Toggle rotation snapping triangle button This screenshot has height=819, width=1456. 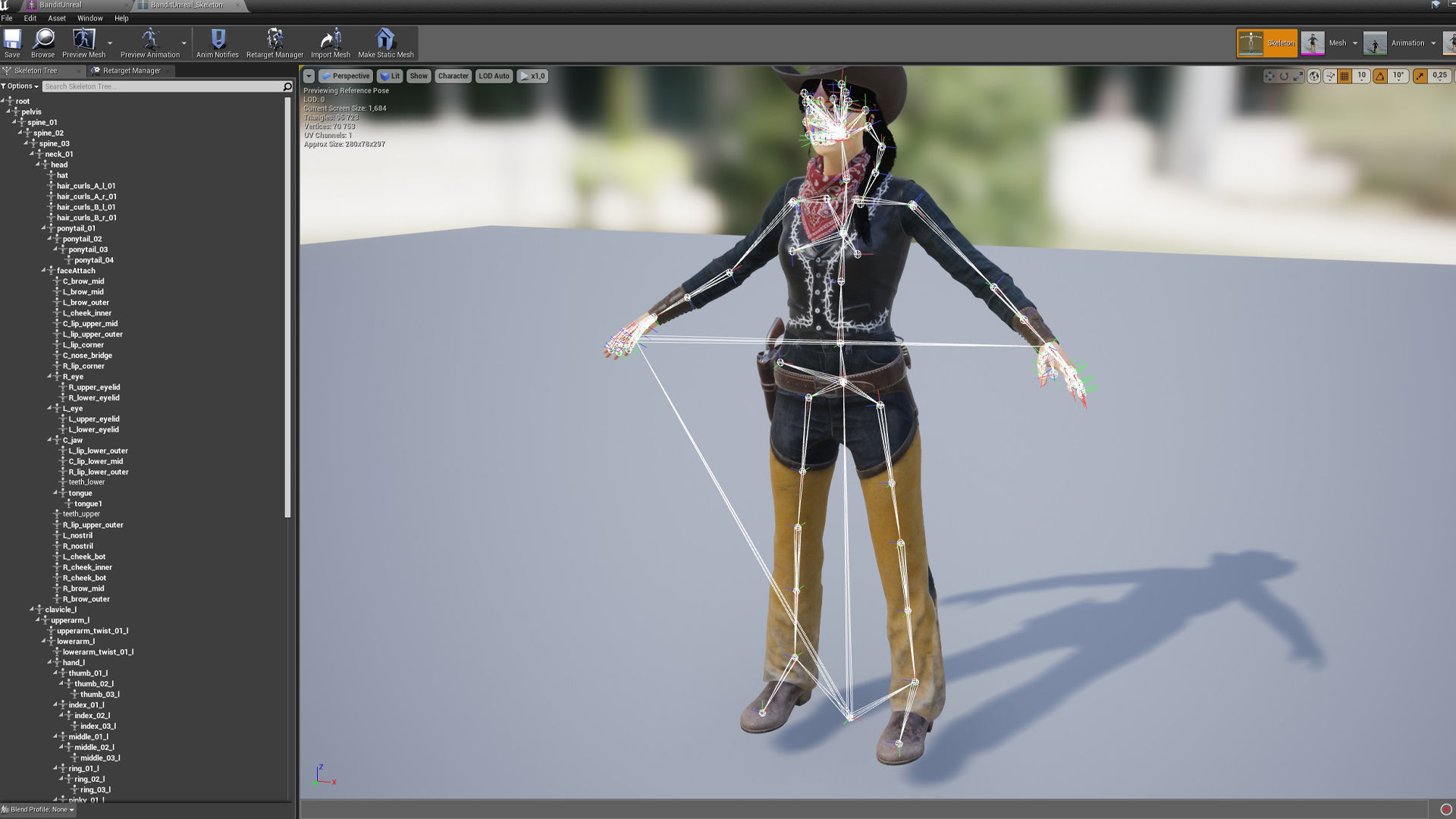coord(1380,76)
